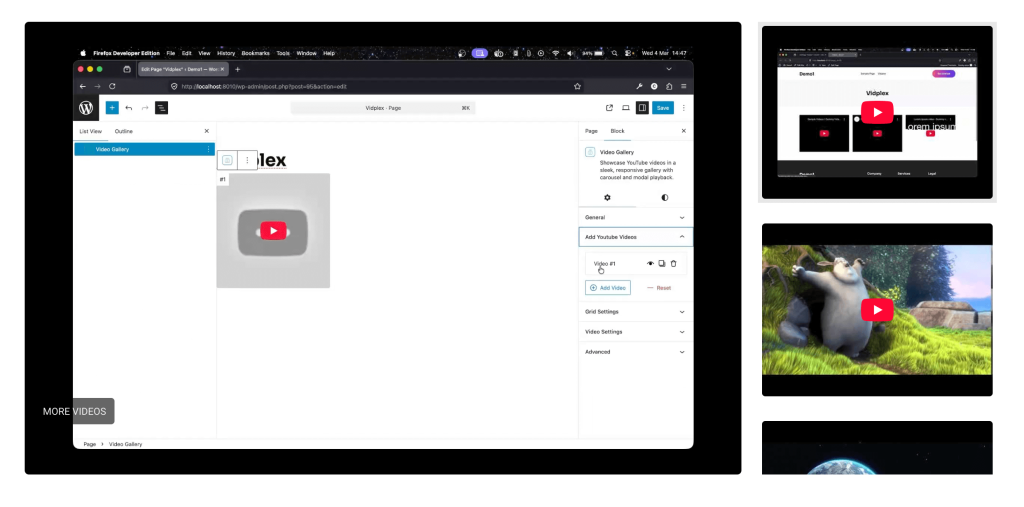Click the duplicate icon for Video #1

pyautogui.click(x=661, y=263)
